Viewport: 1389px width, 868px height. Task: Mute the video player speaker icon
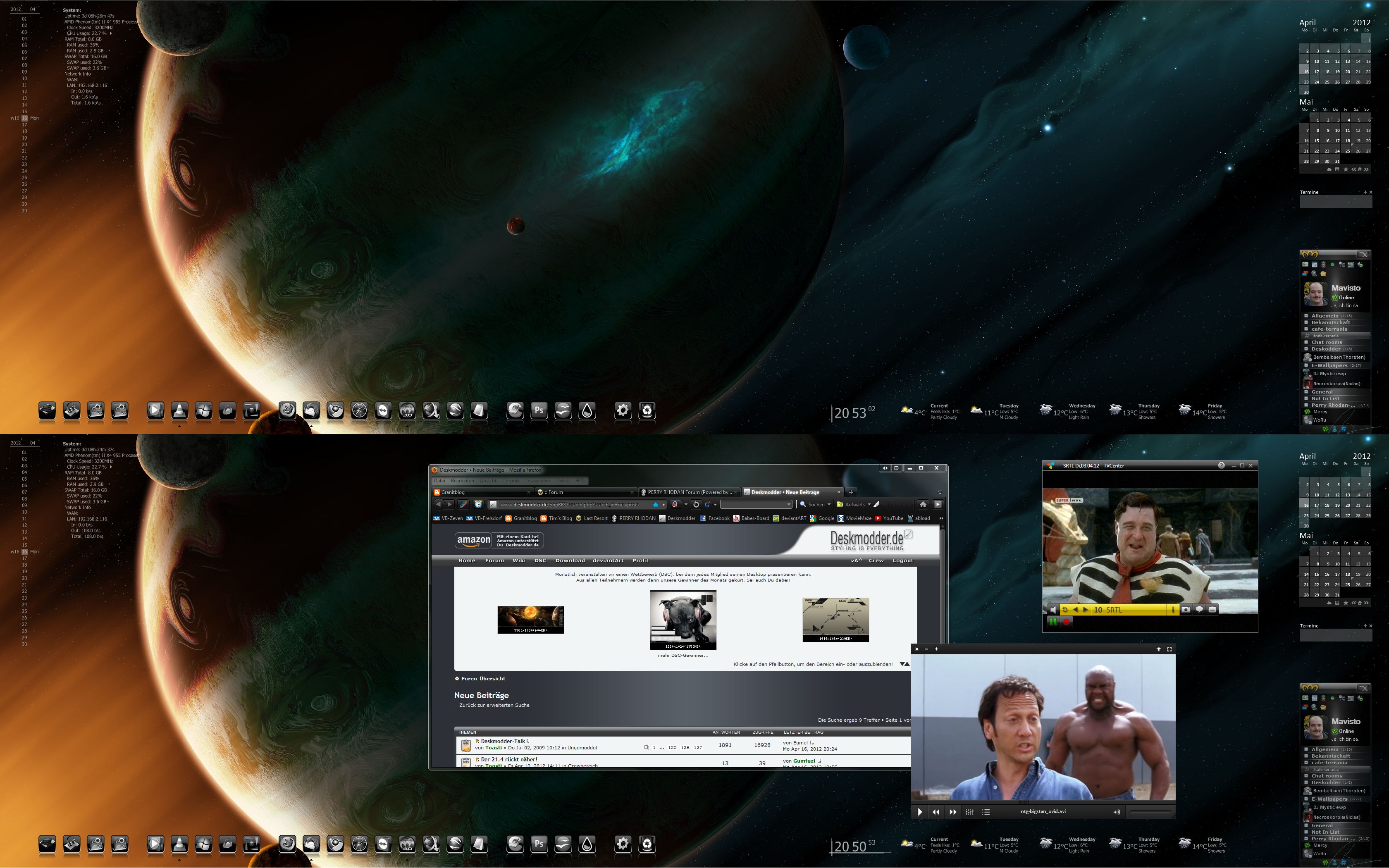(1116, 812)
